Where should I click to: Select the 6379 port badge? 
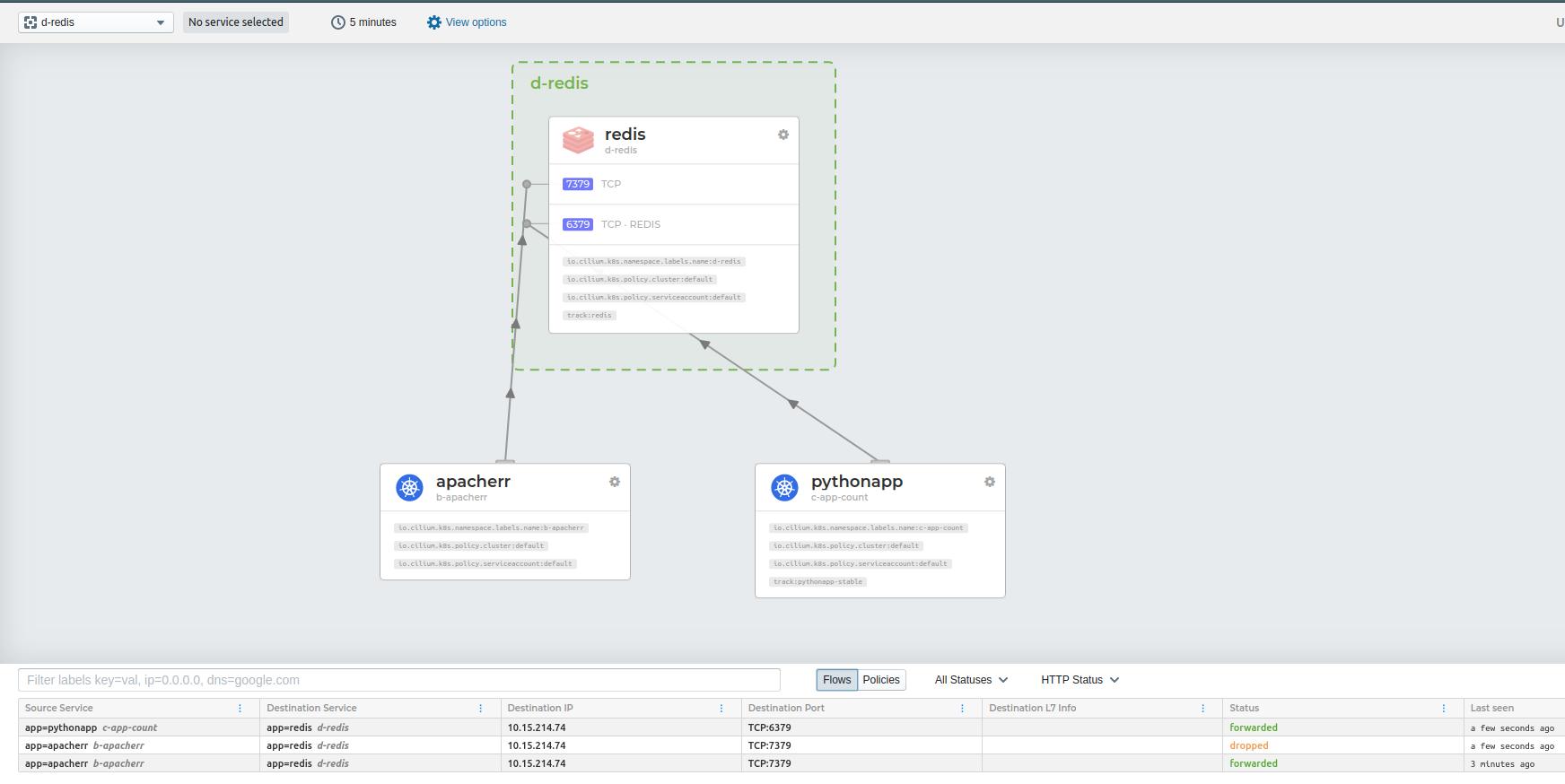click(578, 224)
